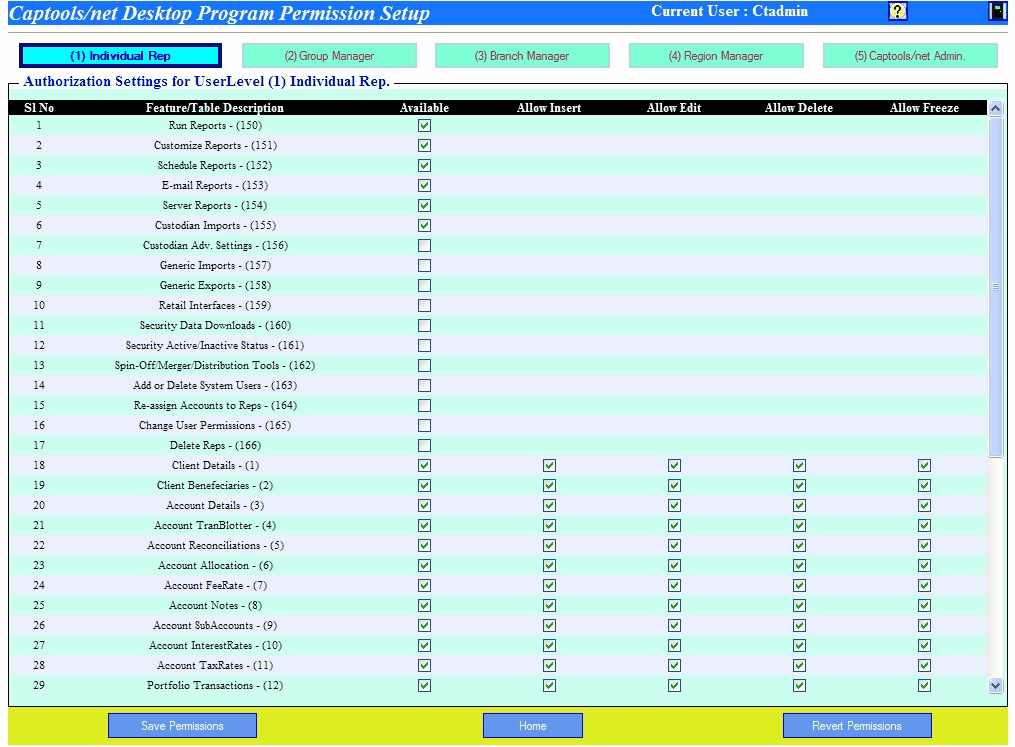Image resolution: width=1015 pixels, height=747 pixels.
Task: Click the scrollbar up arrow in permissions list
Action: point(995,108)
